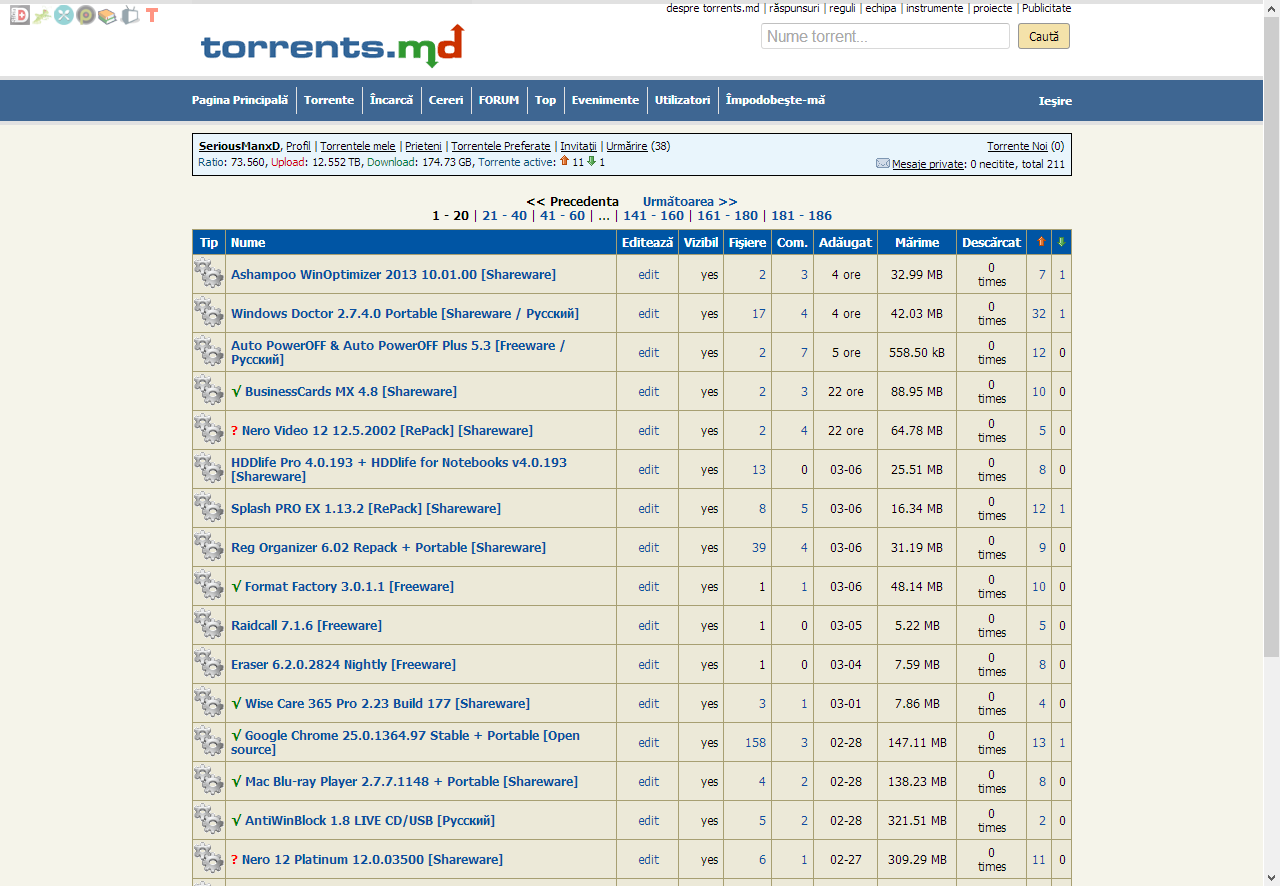Open the Torrente Noi link
This screenshot has width=1280, height=886.
pyautogui.click(x=1017, y=146)
